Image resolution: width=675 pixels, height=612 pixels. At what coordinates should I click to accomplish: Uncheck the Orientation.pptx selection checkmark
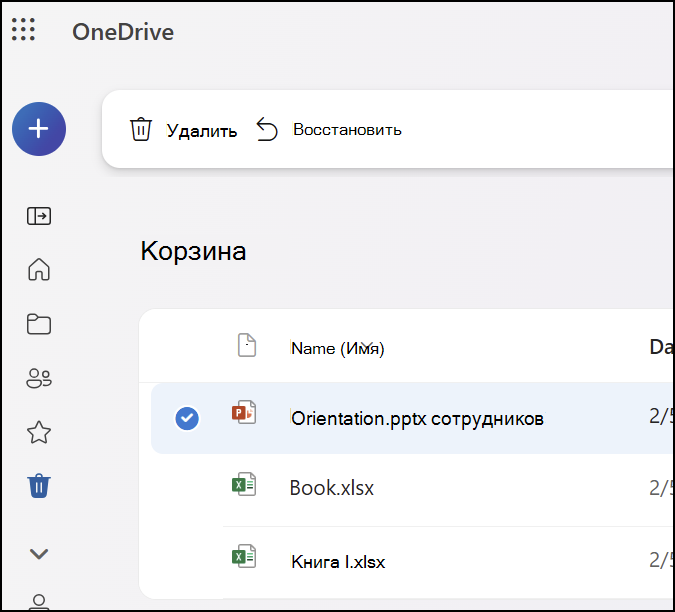point(187,418)
